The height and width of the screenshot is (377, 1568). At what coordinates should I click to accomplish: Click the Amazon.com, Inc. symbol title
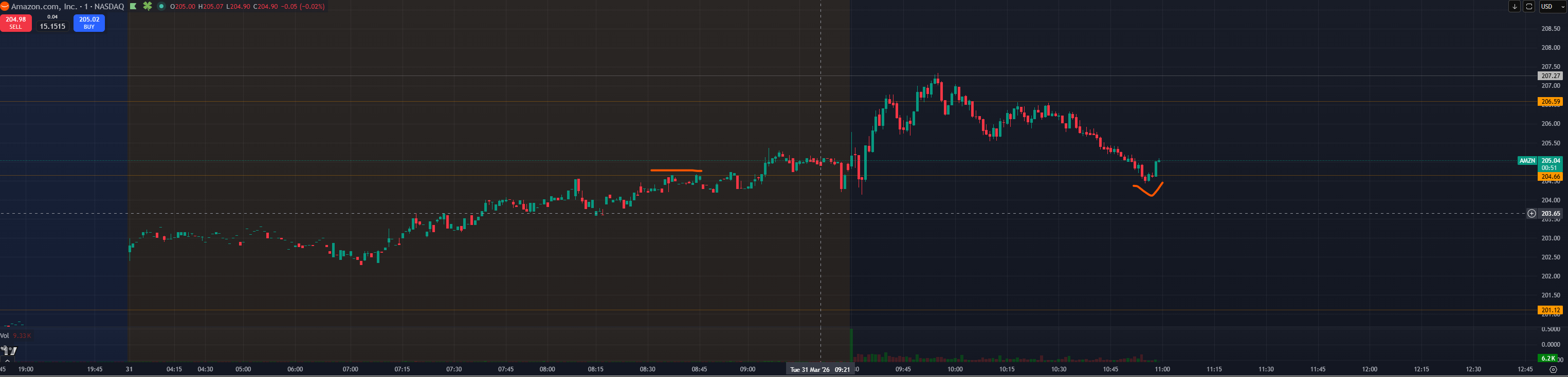(44, 6)
